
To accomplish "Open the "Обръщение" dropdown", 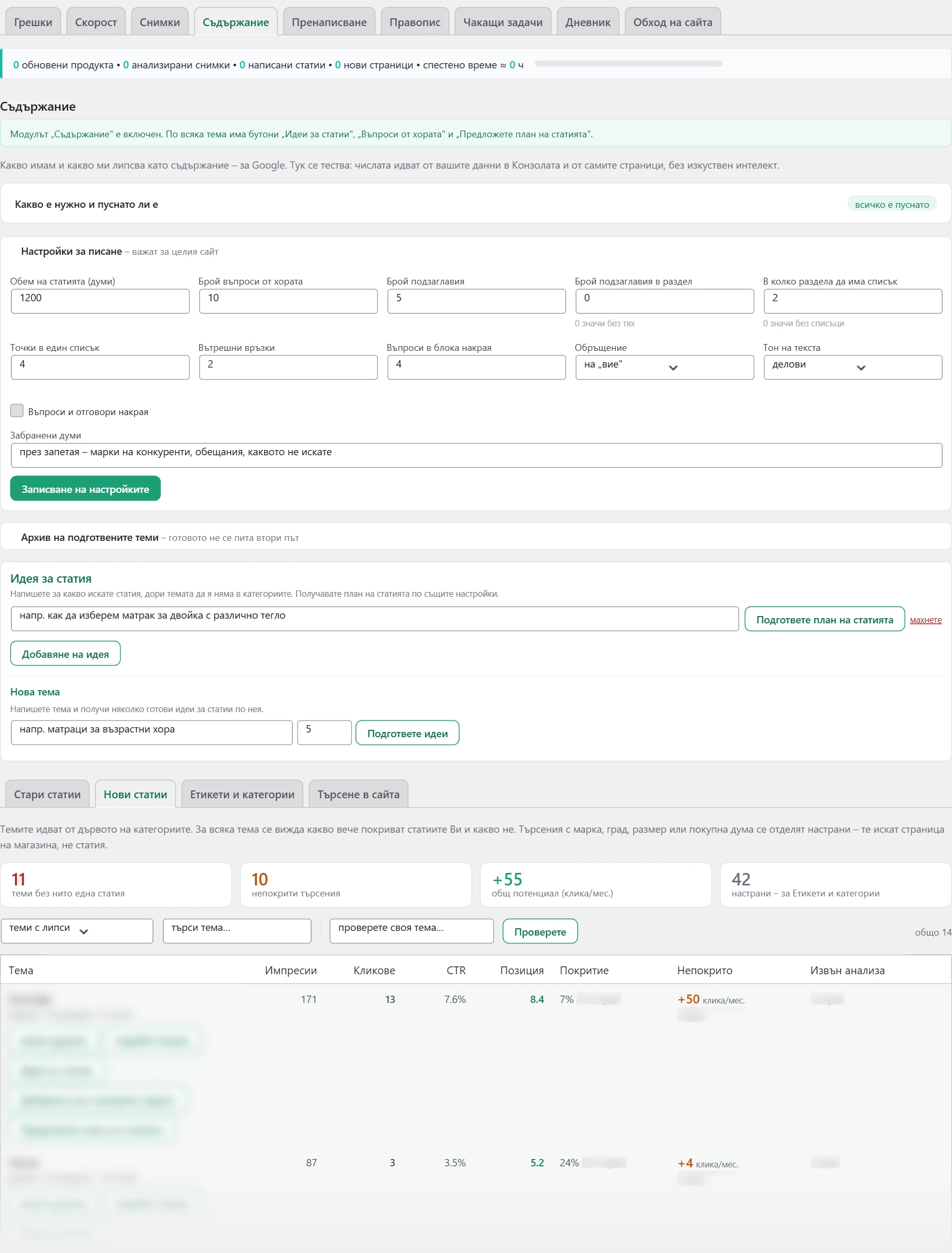I will click(x=664, y=367).
